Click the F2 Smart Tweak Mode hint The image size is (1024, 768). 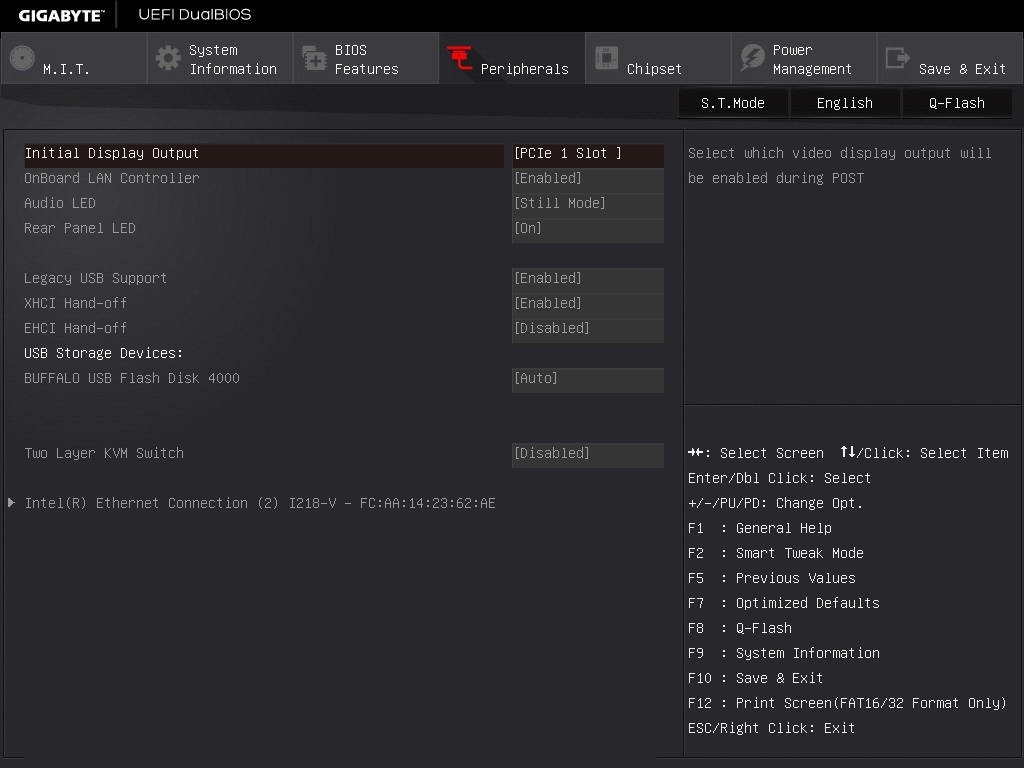776,553
